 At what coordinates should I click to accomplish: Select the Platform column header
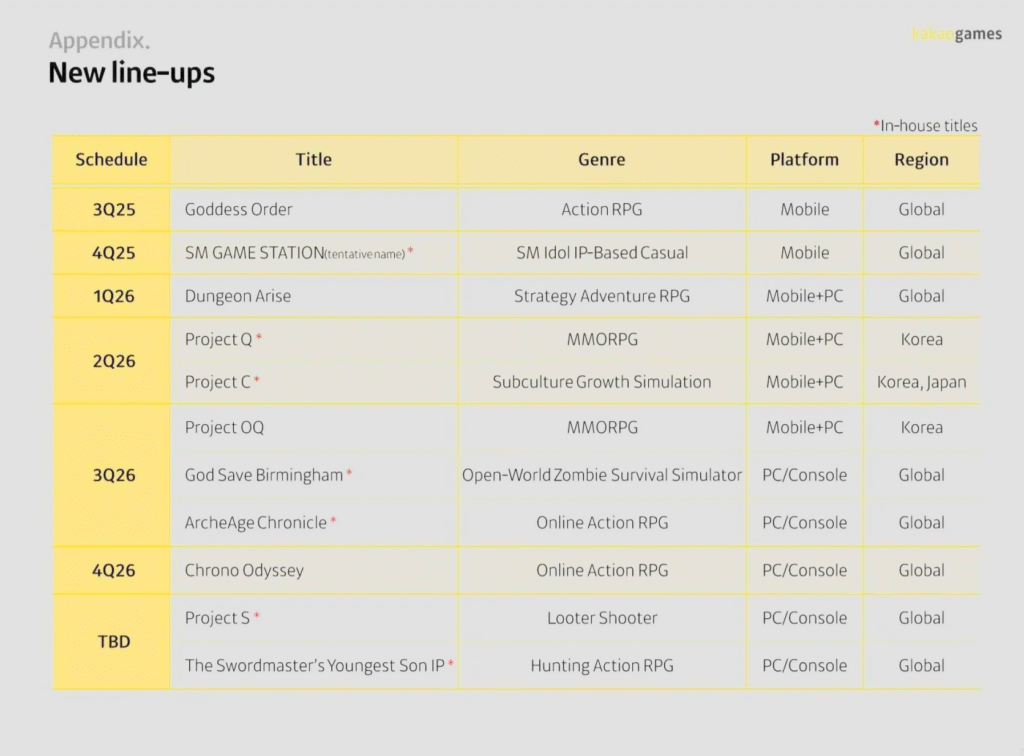(x=805, y=159)
